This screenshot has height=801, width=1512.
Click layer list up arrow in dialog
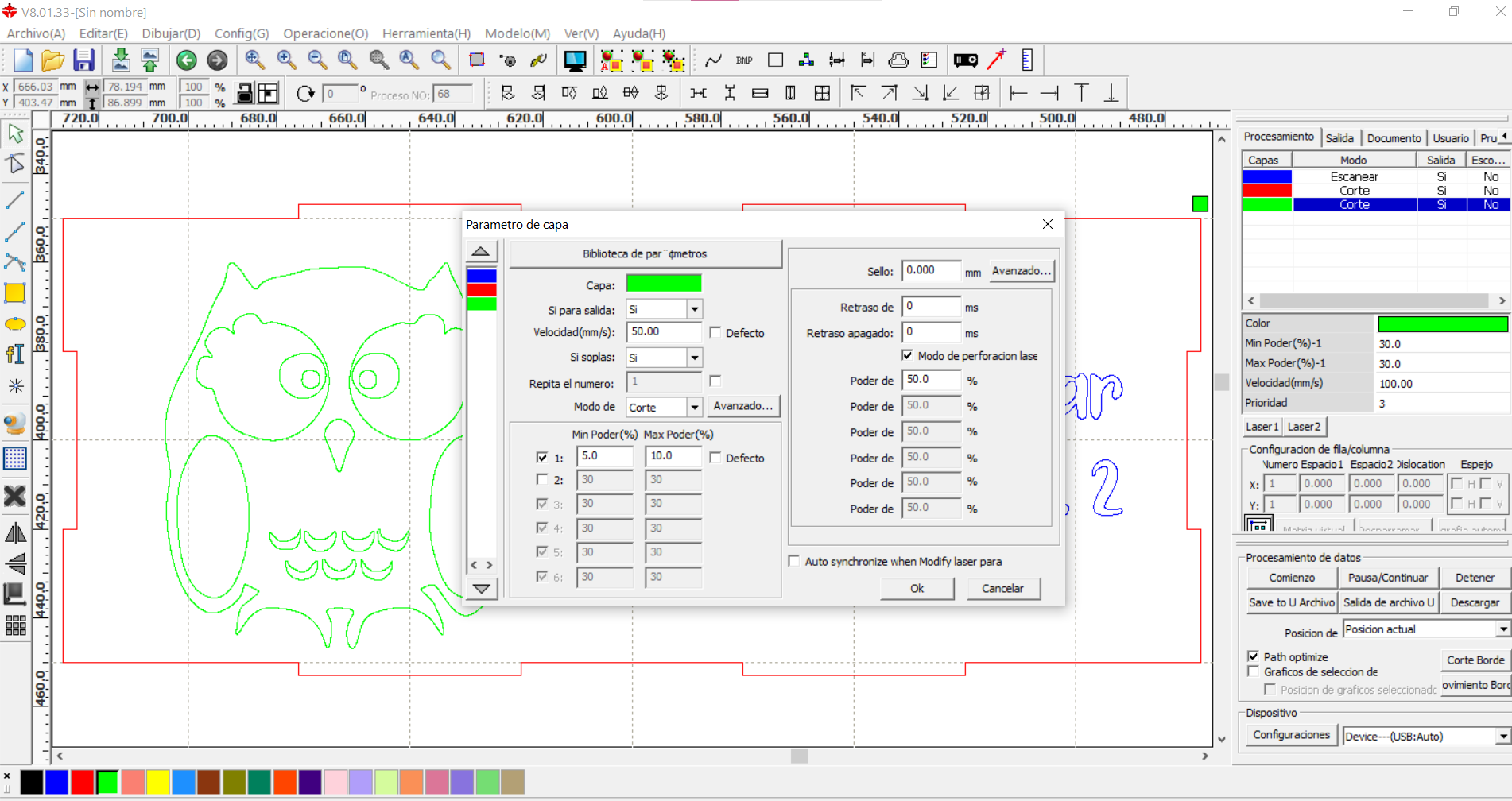tap(481, 252)
